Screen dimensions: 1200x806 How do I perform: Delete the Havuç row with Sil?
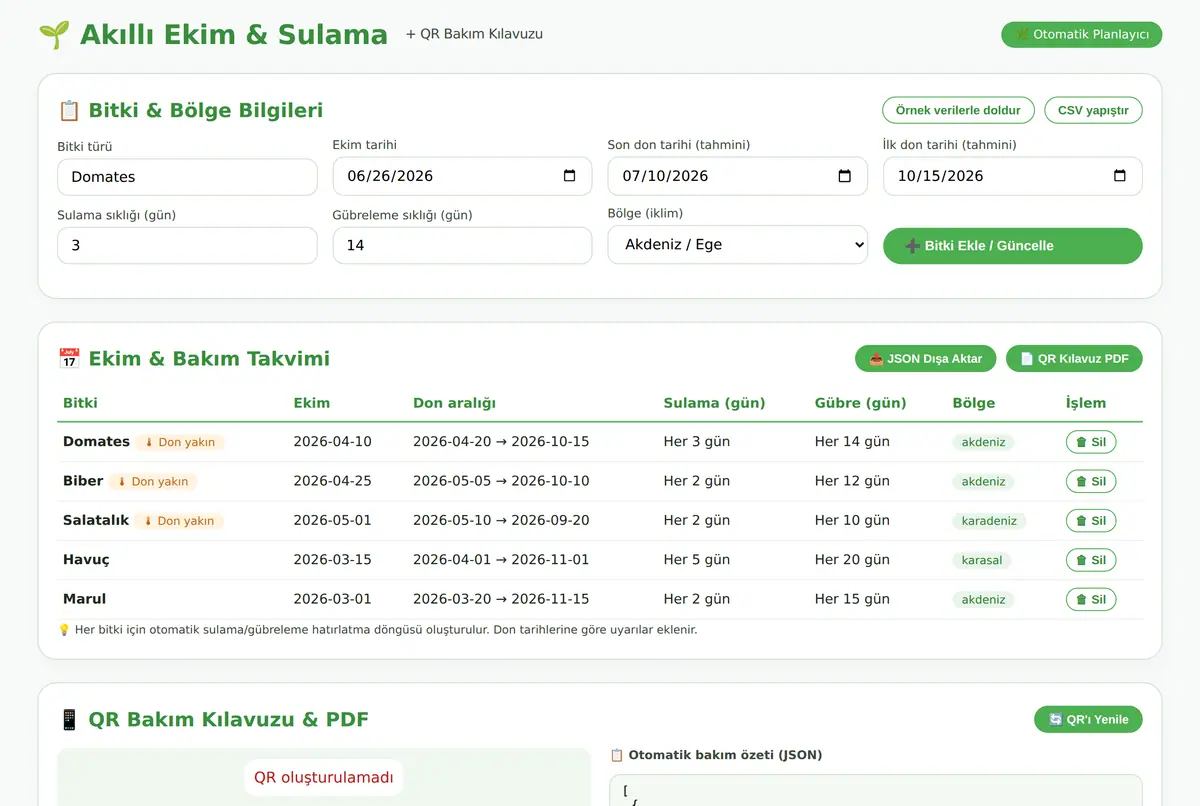1091,560
